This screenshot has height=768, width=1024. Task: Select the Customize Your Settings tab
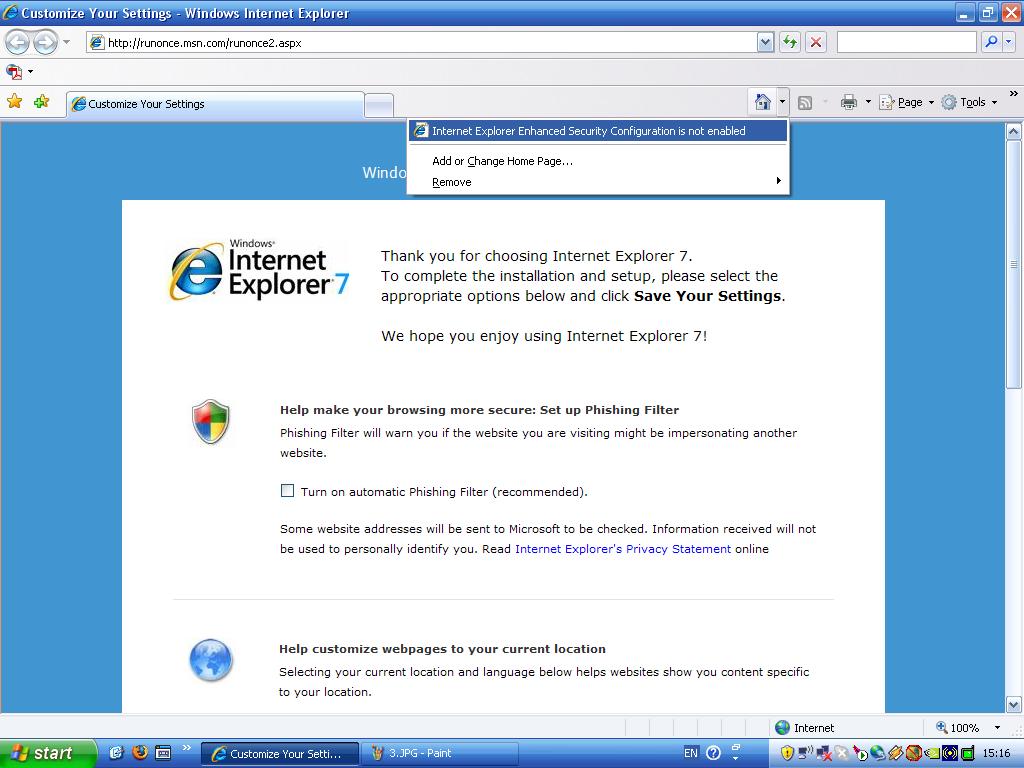215,104
